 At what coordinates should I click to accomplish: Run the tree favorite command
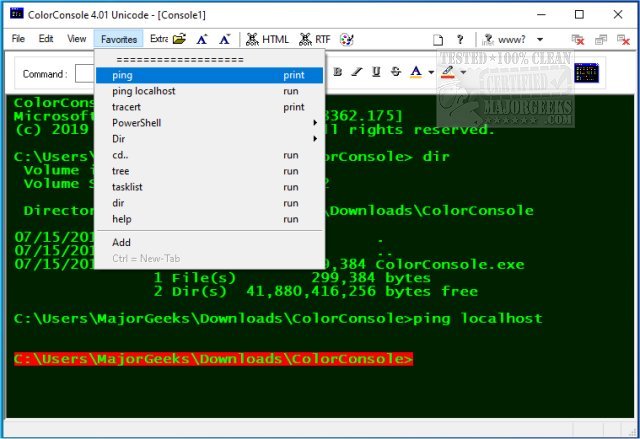tap(209, 171)
